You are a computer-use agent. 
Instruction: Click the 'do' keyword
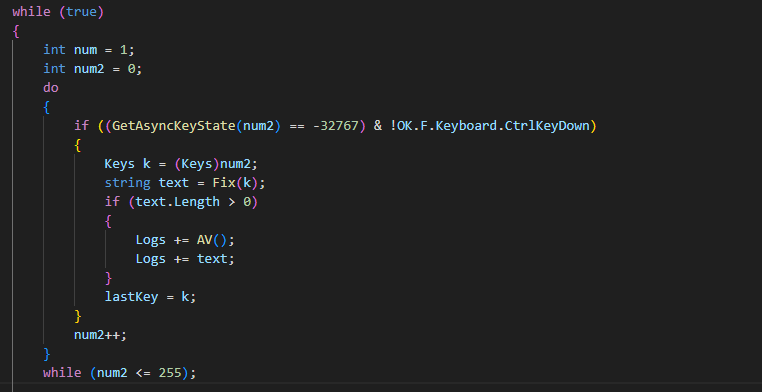51,87
